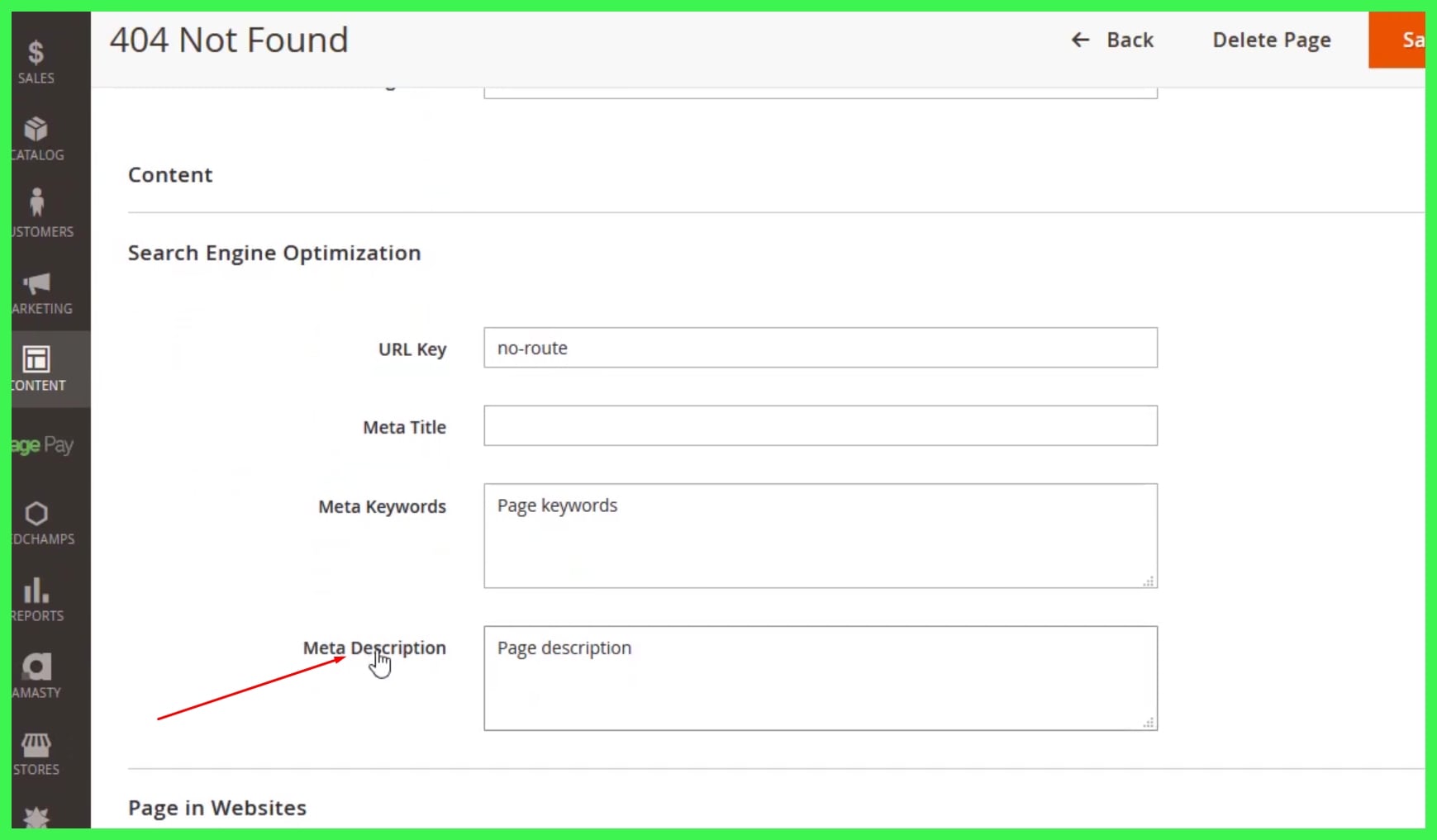Select the Meta Description text area
The height and width of the screenshot is (840, 1437).
coord(820,677)
